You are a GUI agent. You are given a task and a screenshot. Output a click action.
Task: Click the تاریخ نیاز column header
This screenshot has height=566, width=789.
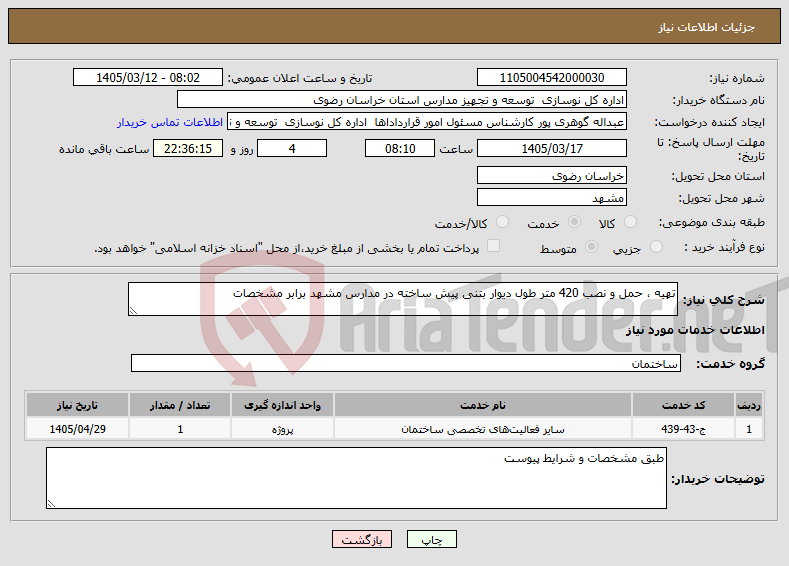click(77, 405)
